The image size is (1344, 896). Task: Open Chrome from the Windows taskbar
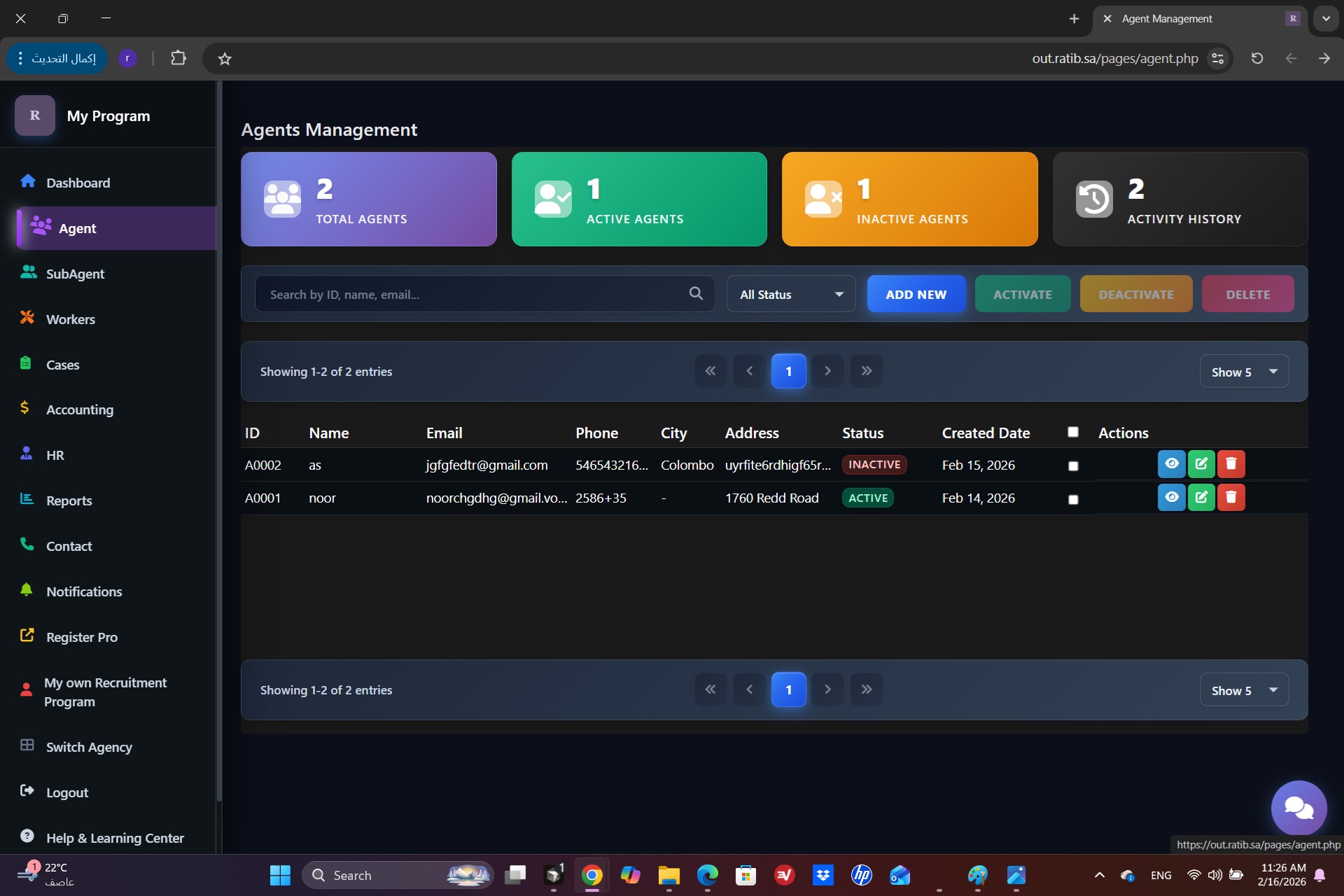click(591, 875)
